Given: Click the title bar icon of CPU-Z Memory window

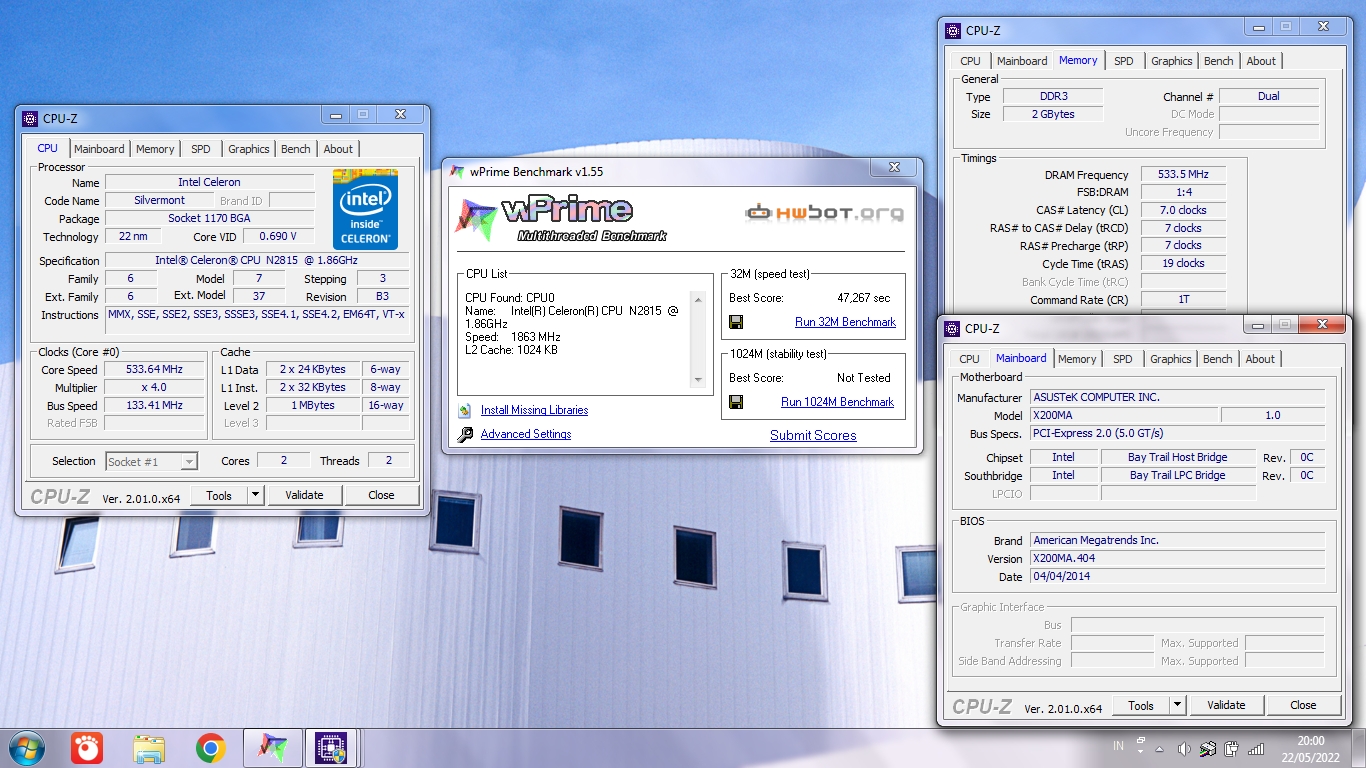Looking at the screenshot, I should click(953, 30).
